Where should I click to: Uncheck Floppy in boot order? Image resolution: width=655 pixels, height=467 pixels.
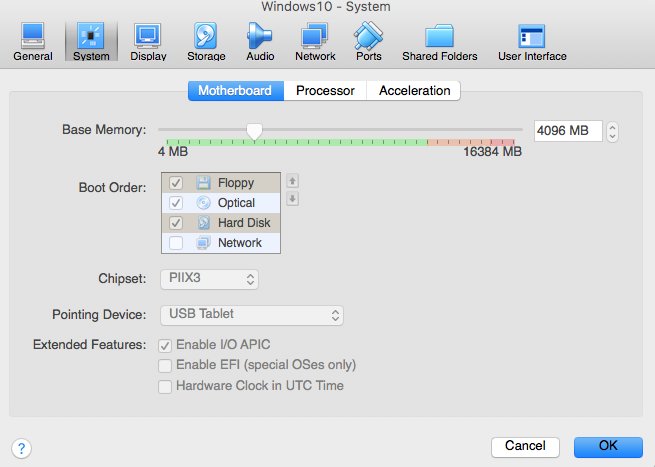176,183
